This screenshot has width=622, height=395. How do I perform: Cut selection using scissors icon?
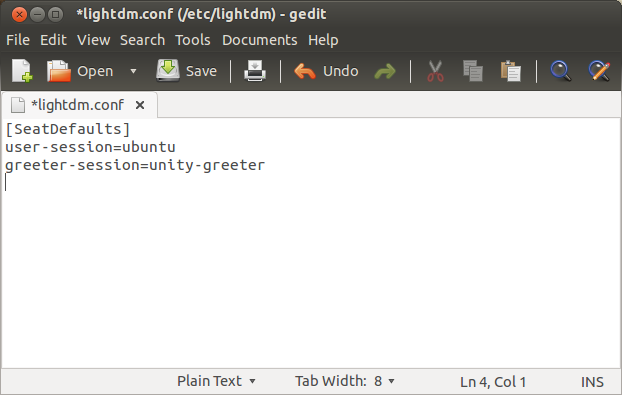[435, 71]
